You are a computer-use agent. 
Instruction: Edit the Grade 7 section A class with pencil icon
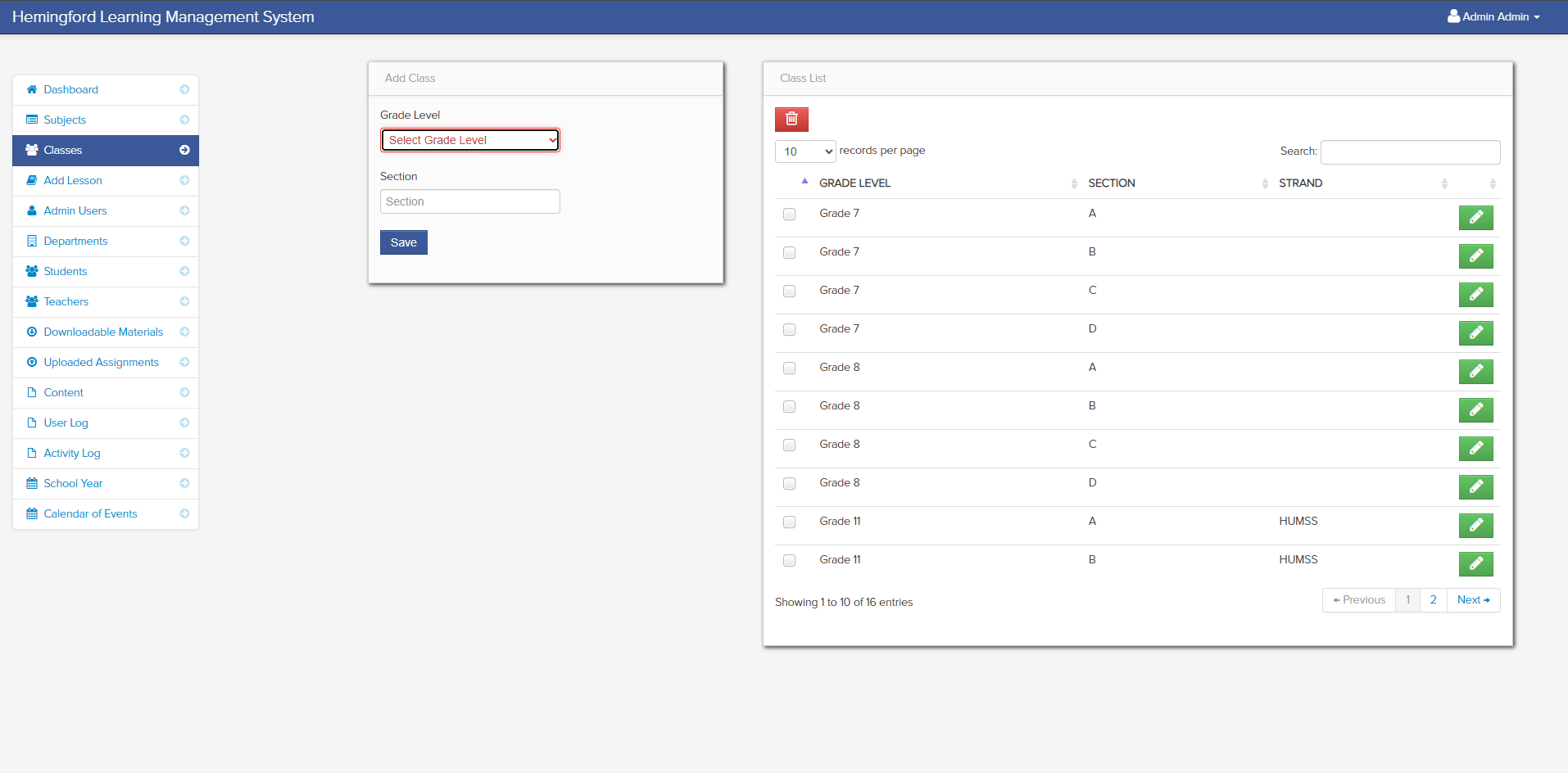click(1475, 217)
